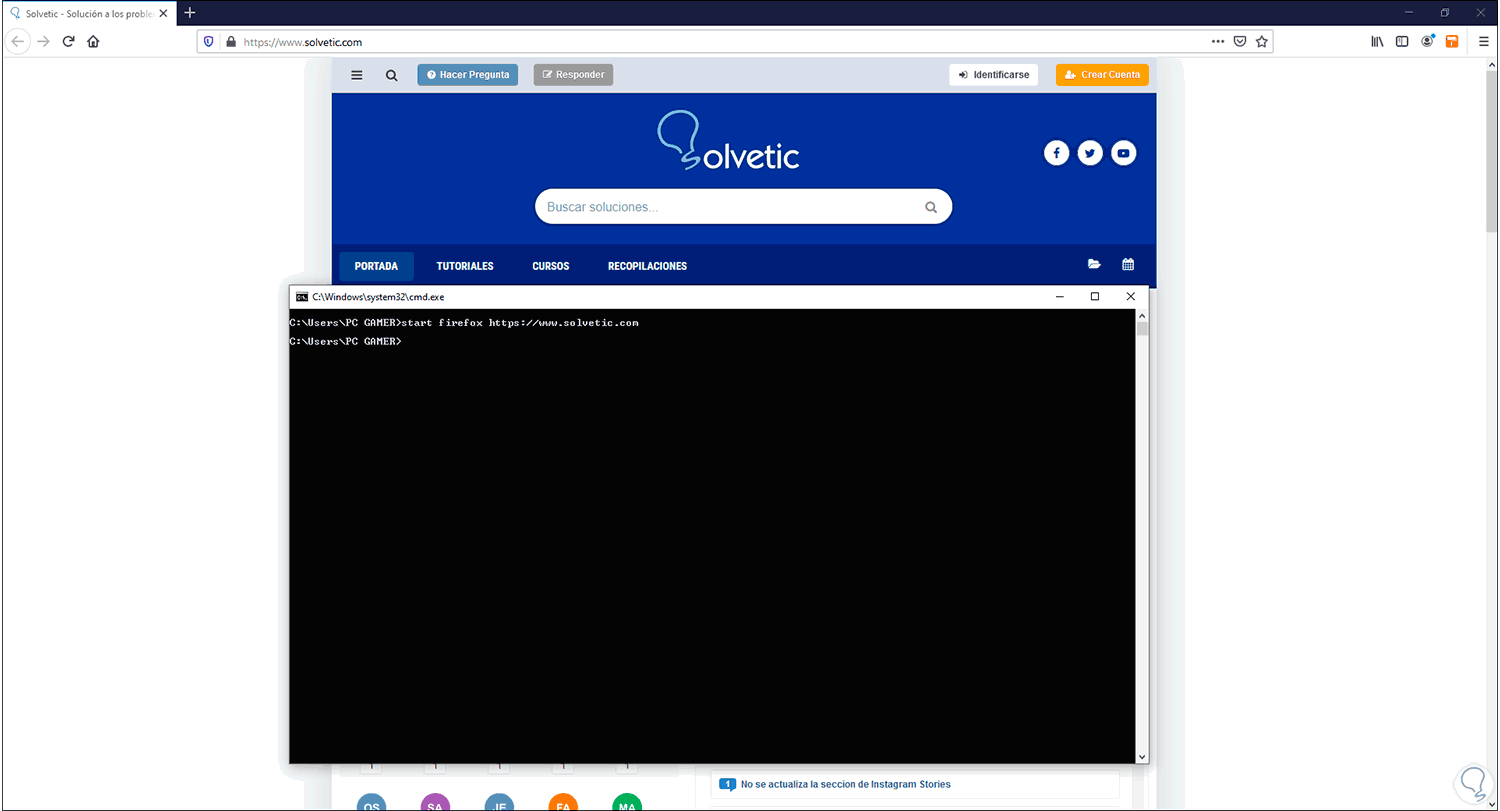The image size is (1500, 811).
Task: Click the SA user avatar
Action: coord(435,804)
